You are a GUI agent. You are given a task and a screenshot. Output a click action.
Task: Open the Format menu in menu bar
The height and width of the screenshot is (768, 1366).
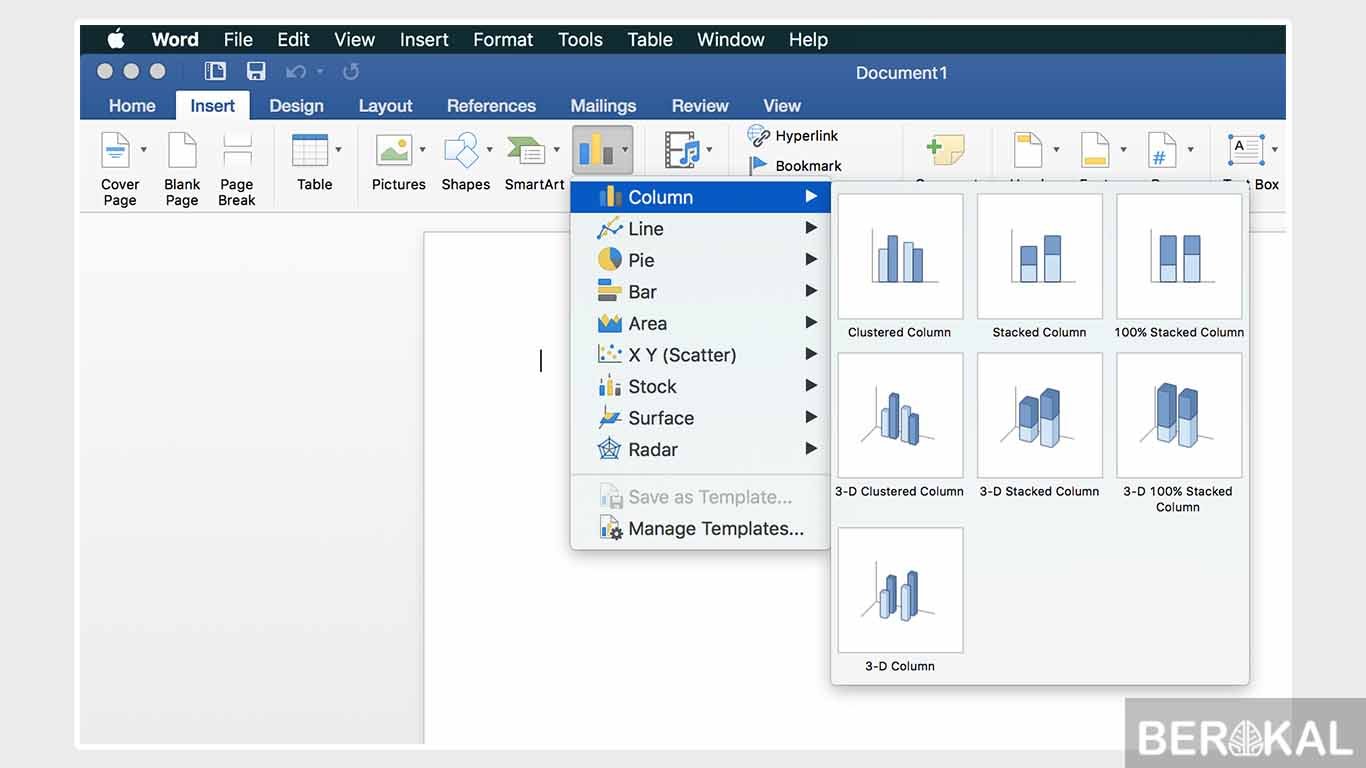coord(503,39)
